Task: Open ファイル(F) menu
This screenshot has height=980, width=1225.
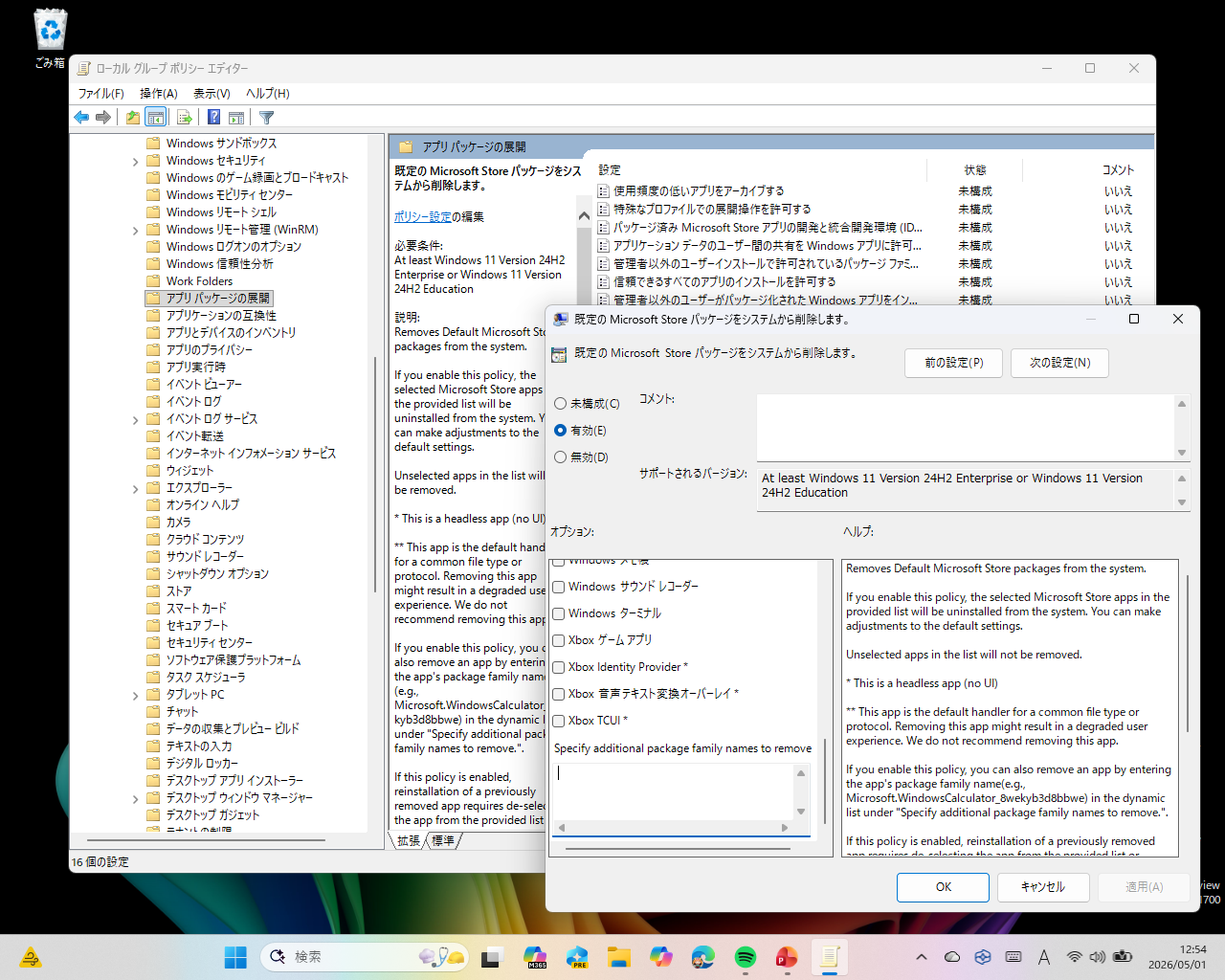Action: (x=100, y=94)
